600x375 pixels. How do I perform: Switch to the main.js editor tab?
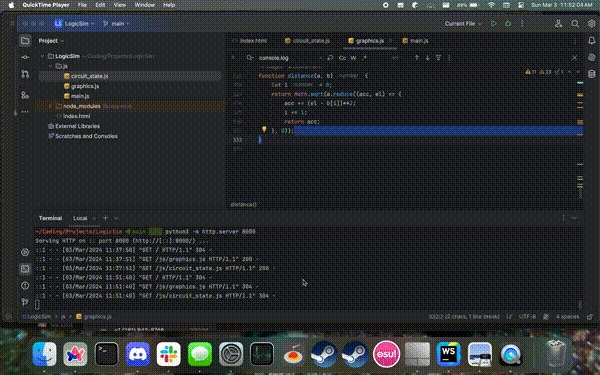coord(416,41)
